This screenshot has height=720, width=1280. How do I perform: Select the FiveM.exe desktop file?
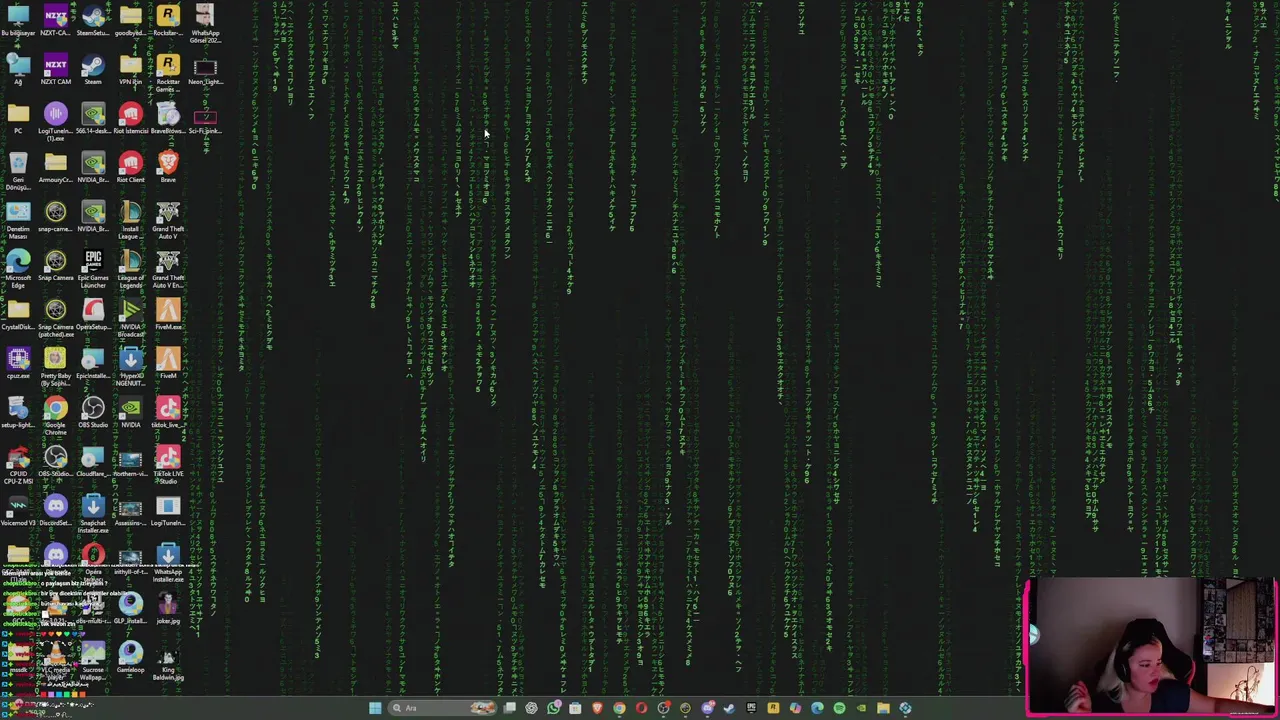(x=168, y=314)
